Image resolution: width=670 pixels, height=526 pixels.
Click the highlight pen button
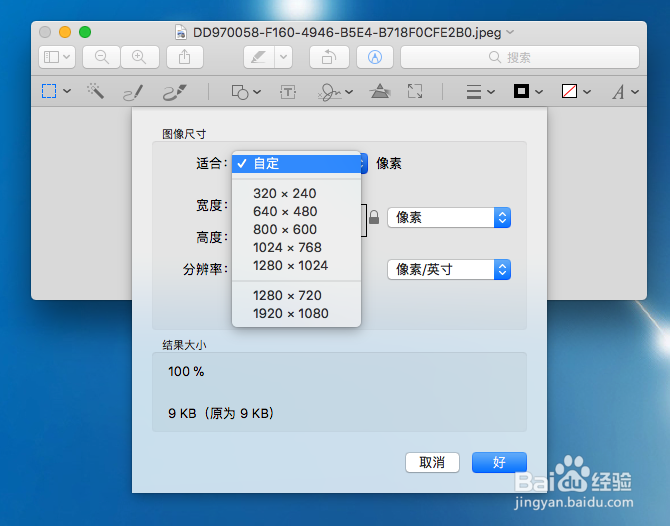tap(259, 57)
